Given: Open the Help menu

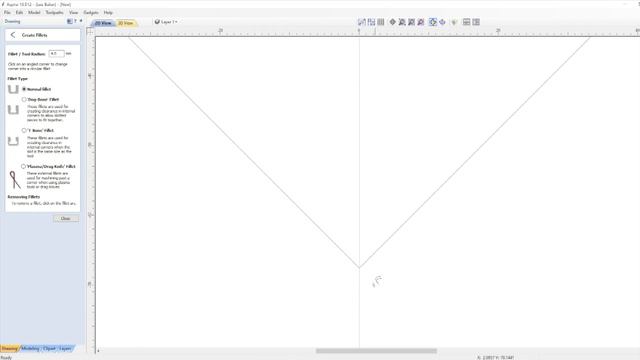Looking at the screenshot, I should [108, 12].
